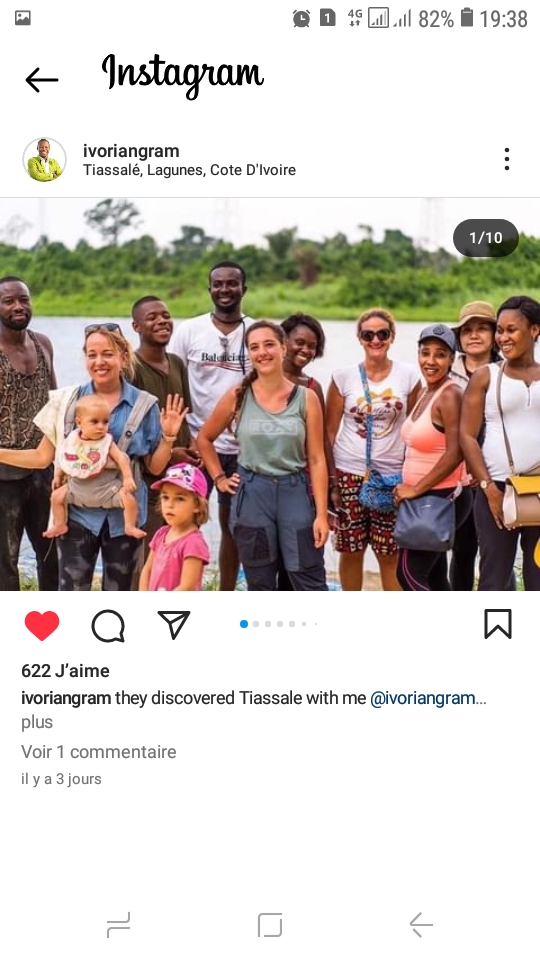Open Tiassalé, Lagunes location tag

pyautogui.click(x=189, y=170)
